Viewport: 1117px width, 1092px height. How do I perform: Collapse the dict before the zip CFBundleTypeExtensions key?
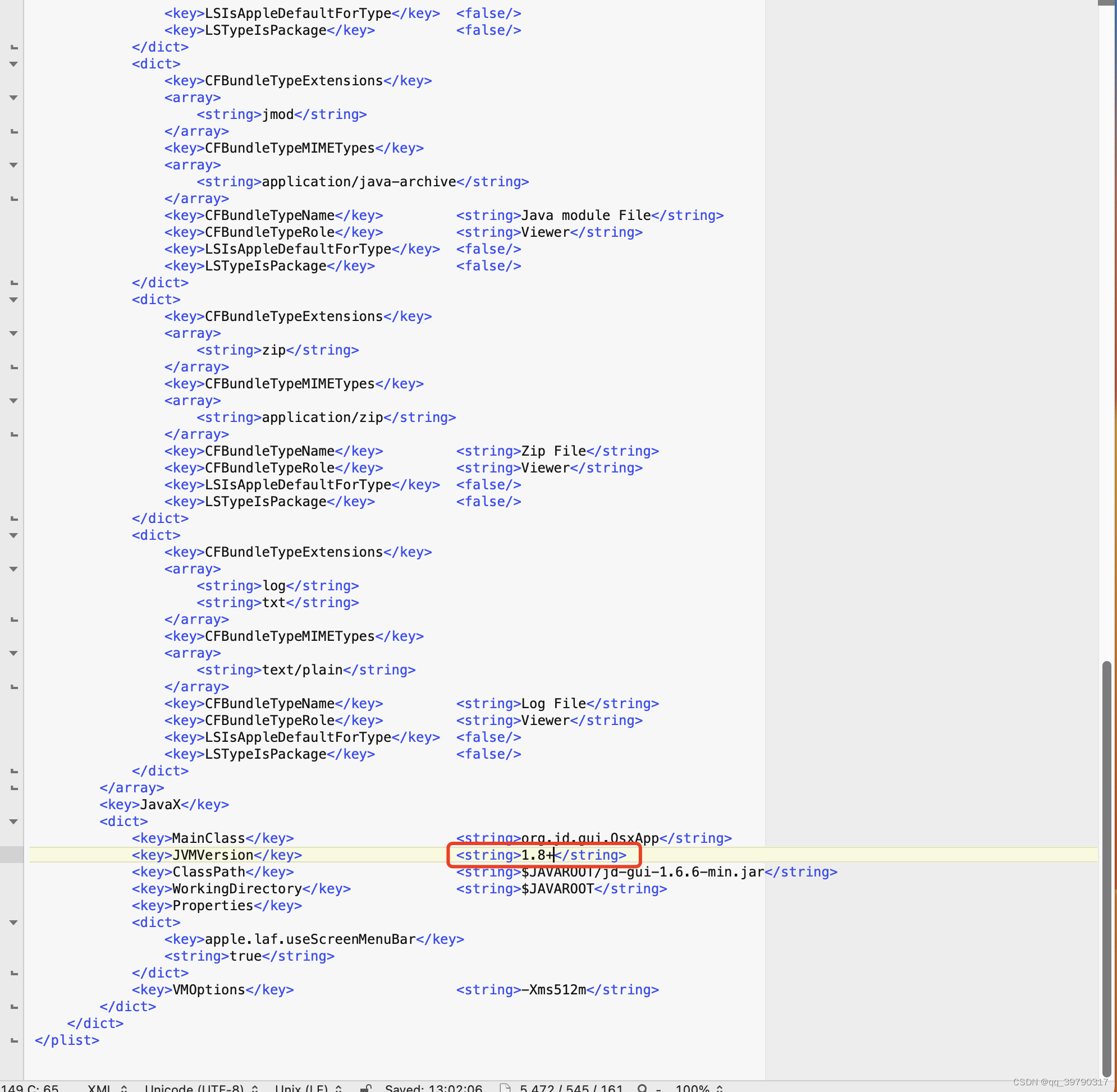tap(13, 300)
